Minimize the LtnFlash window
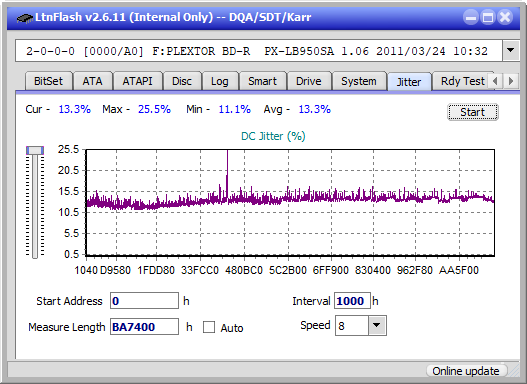 pos(471,17)
